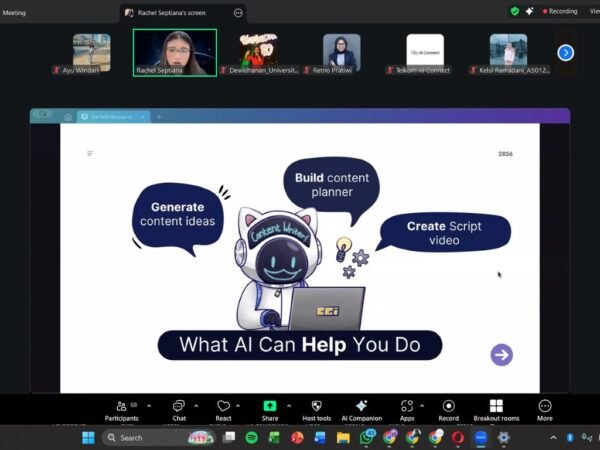The height and width of the screenshot is (450, 600).
Task: Open the React menu
Action: pos(223,411)
